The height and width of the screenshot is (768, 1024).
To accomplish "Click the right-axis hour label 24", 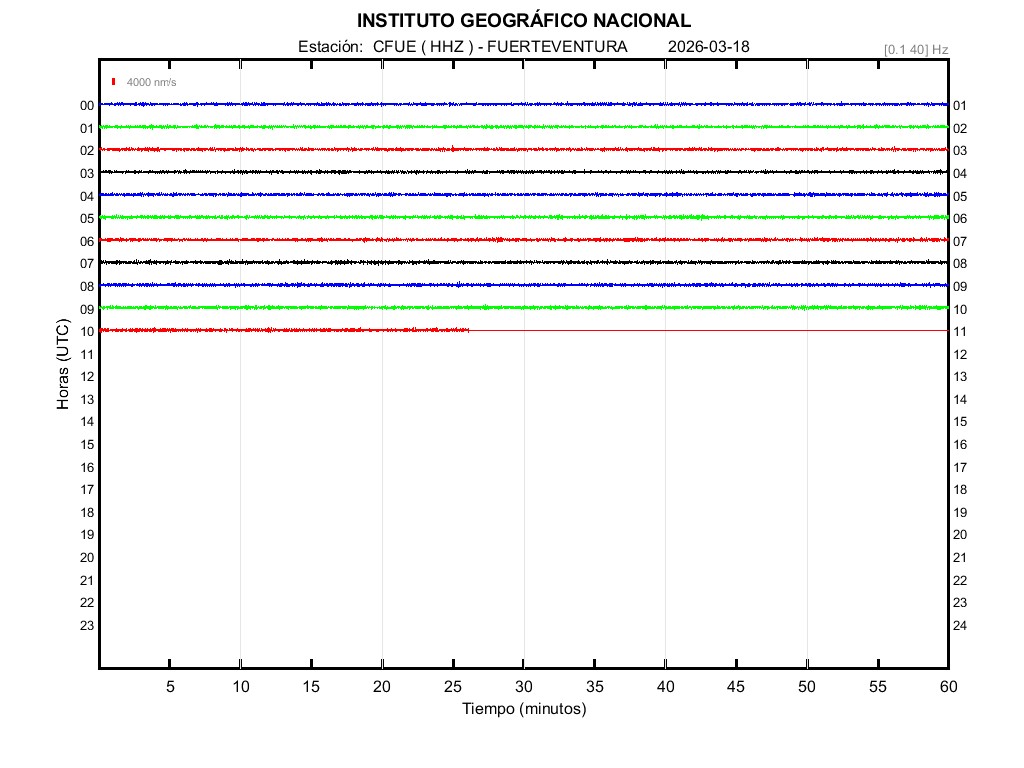I will 959,625.
